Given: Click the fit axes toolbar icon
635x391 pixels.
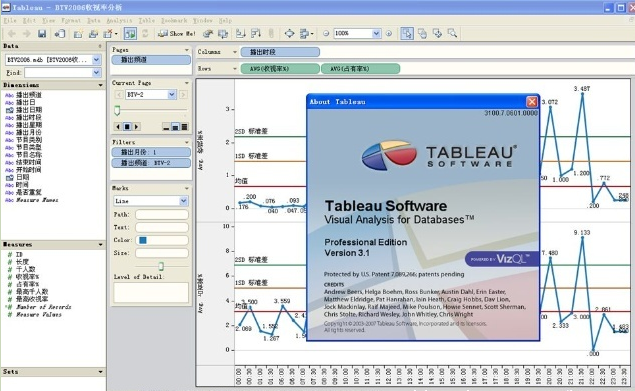Looking at the screenshot, I should click(x=289, y=34).
